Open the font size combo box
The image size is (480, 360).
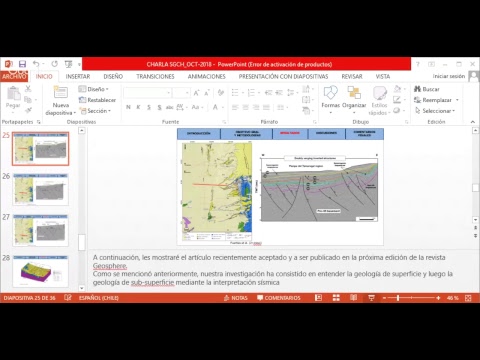point(181,93)
